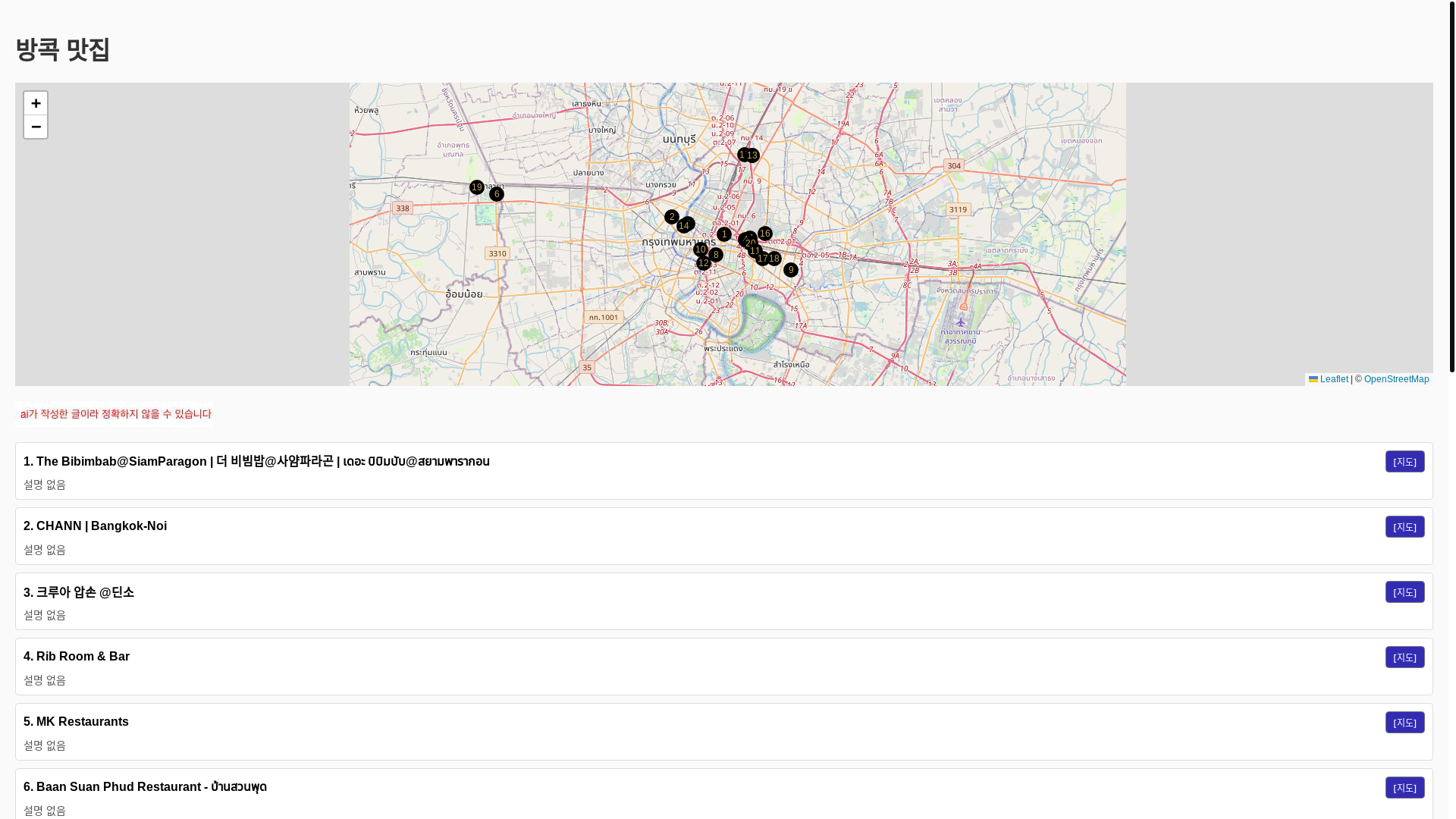The image size is (1456, 819).
Task: Show Baan Suan Phud Restaurant on map
Action: point(1404,788)
